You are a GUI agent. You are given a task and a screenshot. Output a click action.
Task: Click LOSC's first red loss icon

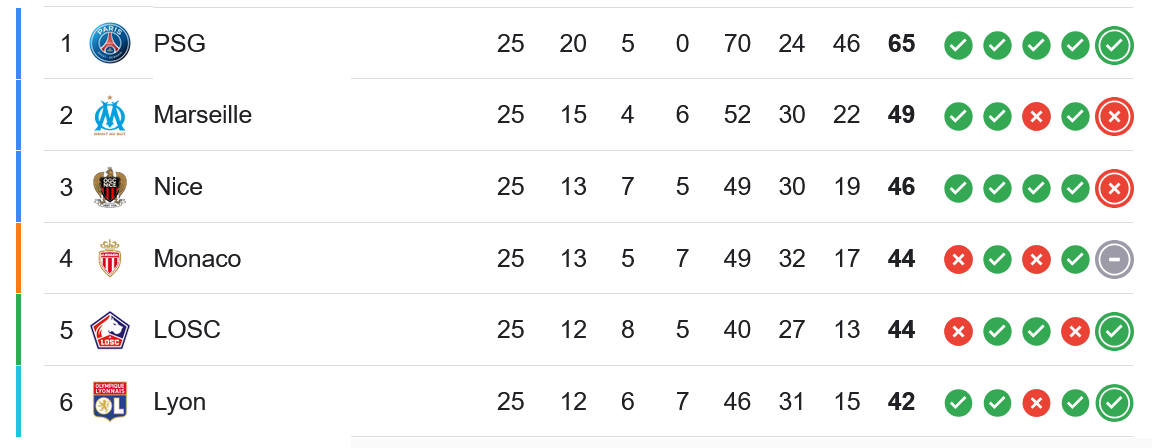[957, 332]
